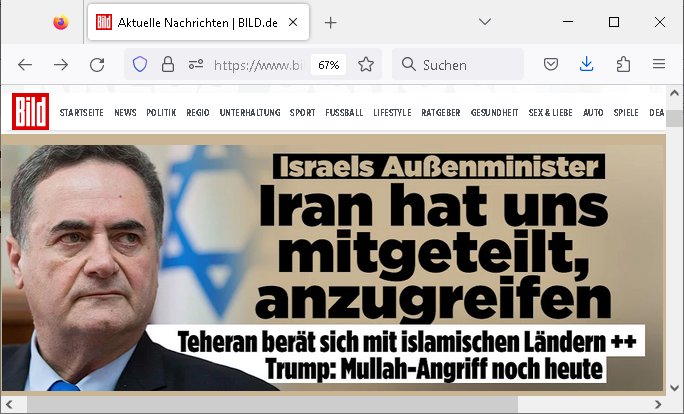
Task: Click the horizontal scrollbar track at bottom
Action: coord(333,404)
